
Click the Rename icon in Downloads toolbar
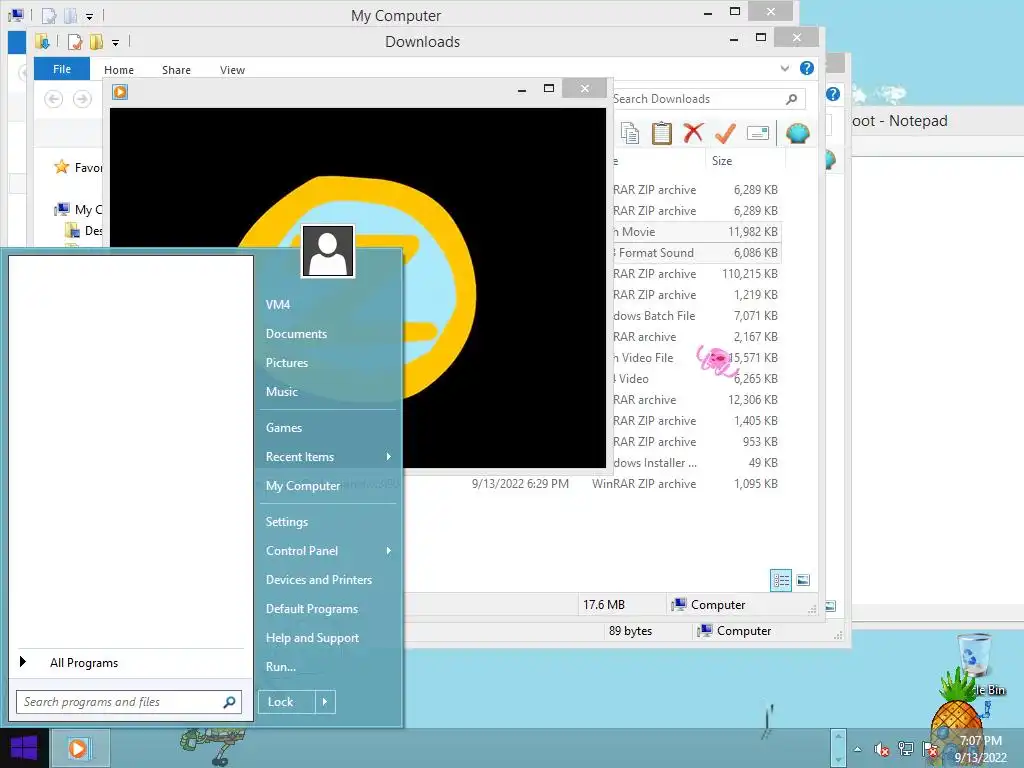[758, 133]
